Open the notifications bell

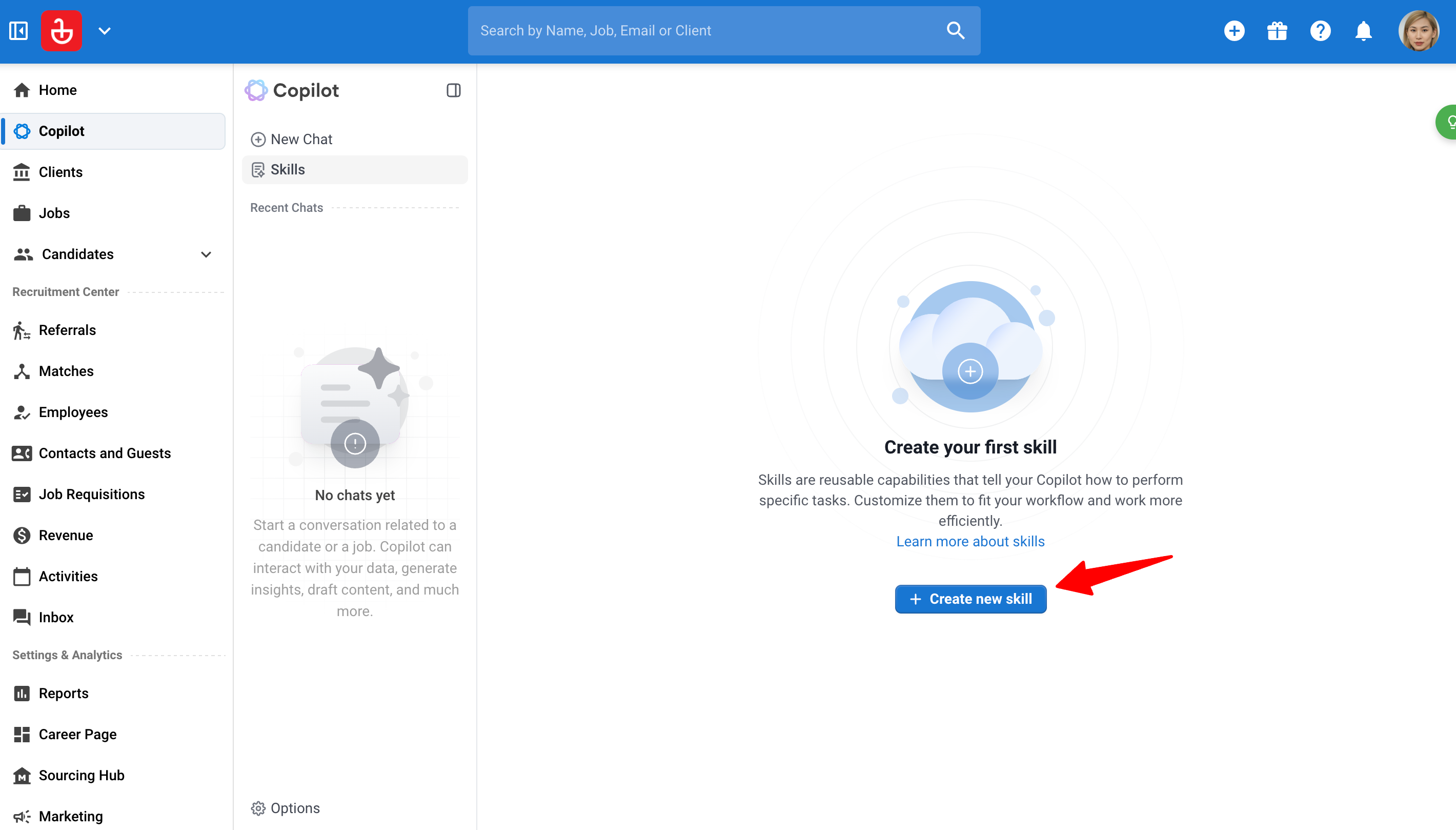(x=1363, y=31)
